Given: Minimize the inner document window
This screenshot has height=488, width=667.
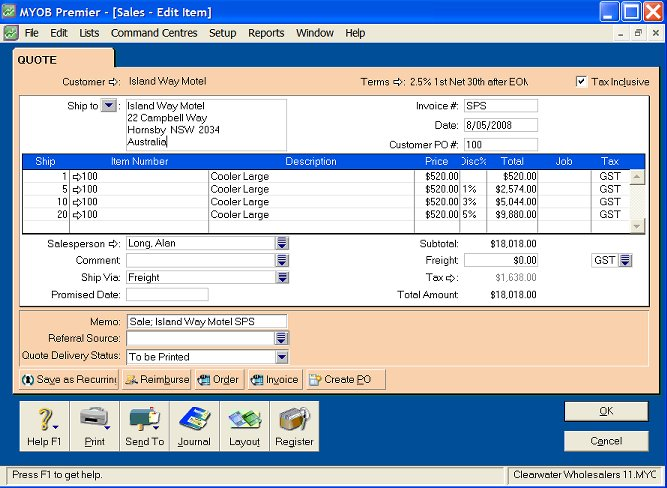Looking at the screenshot, I should (621, 33).
